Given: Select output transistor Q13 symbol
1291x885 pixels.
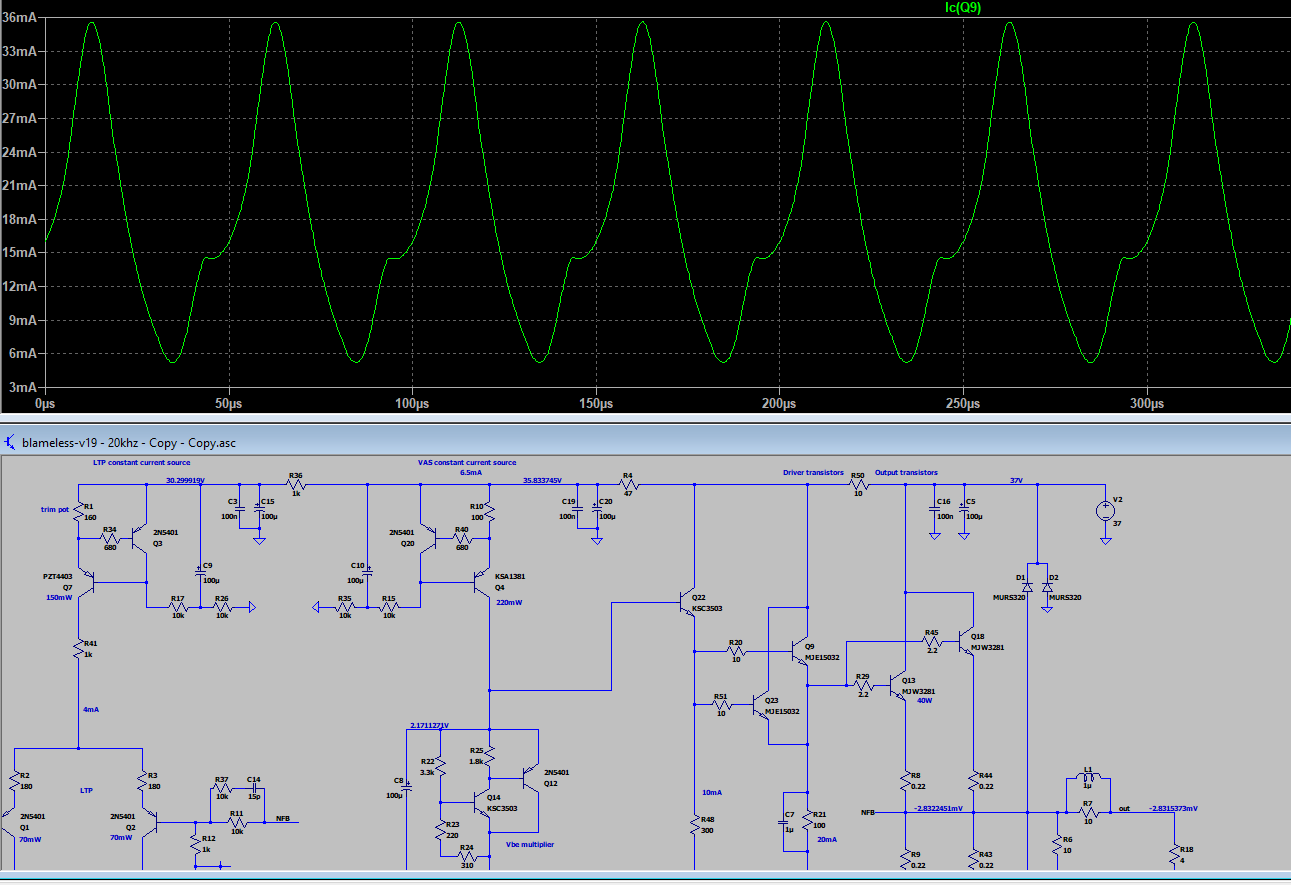Looking at the screenshot, I should click(x=898, y=686).
